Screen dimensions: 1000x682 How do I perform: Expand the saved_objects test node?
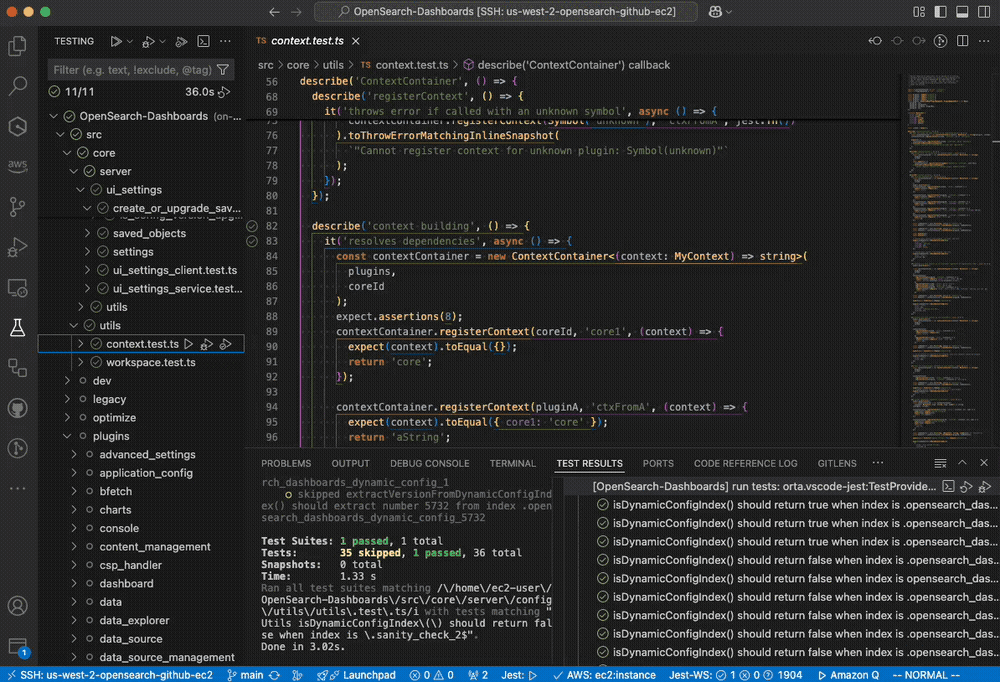87,234
